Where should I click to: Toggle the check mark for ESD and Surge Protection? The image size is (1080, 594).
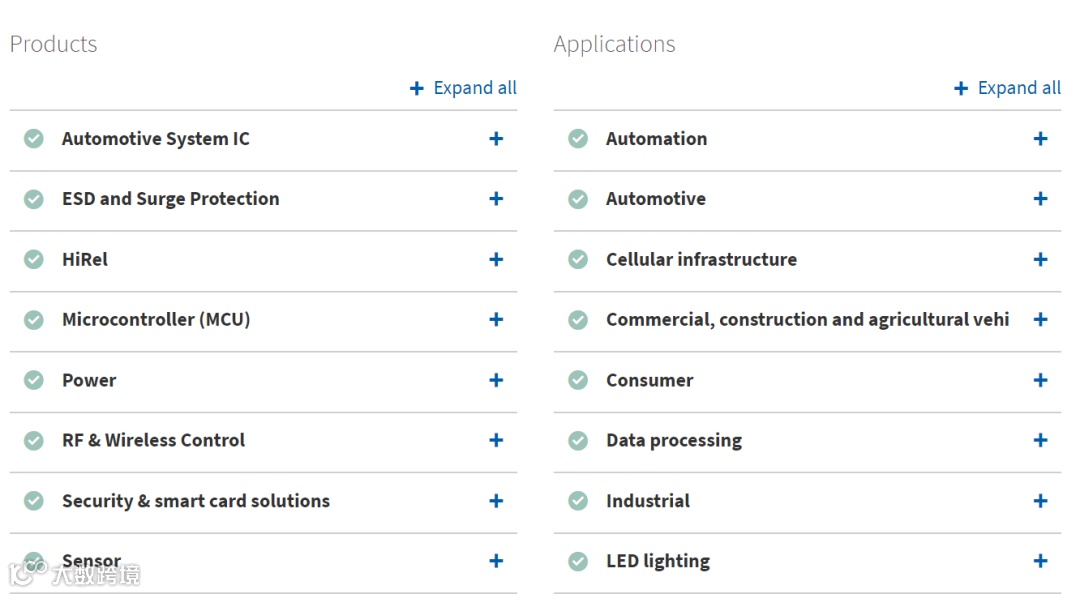click(x=34, y=199)
